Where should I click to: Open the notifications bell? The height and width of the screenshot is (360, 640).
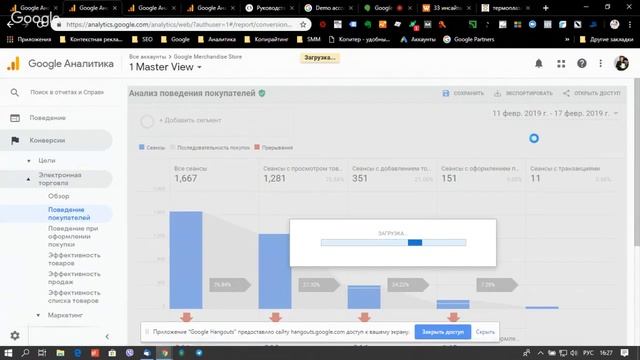(x=539, y=64)
